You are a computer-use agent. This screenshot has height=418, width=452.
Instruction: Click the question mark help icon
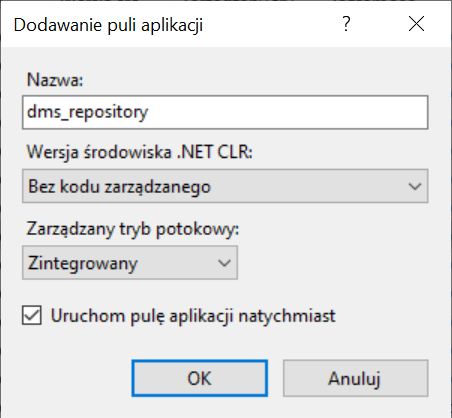[x=346, y=24]
